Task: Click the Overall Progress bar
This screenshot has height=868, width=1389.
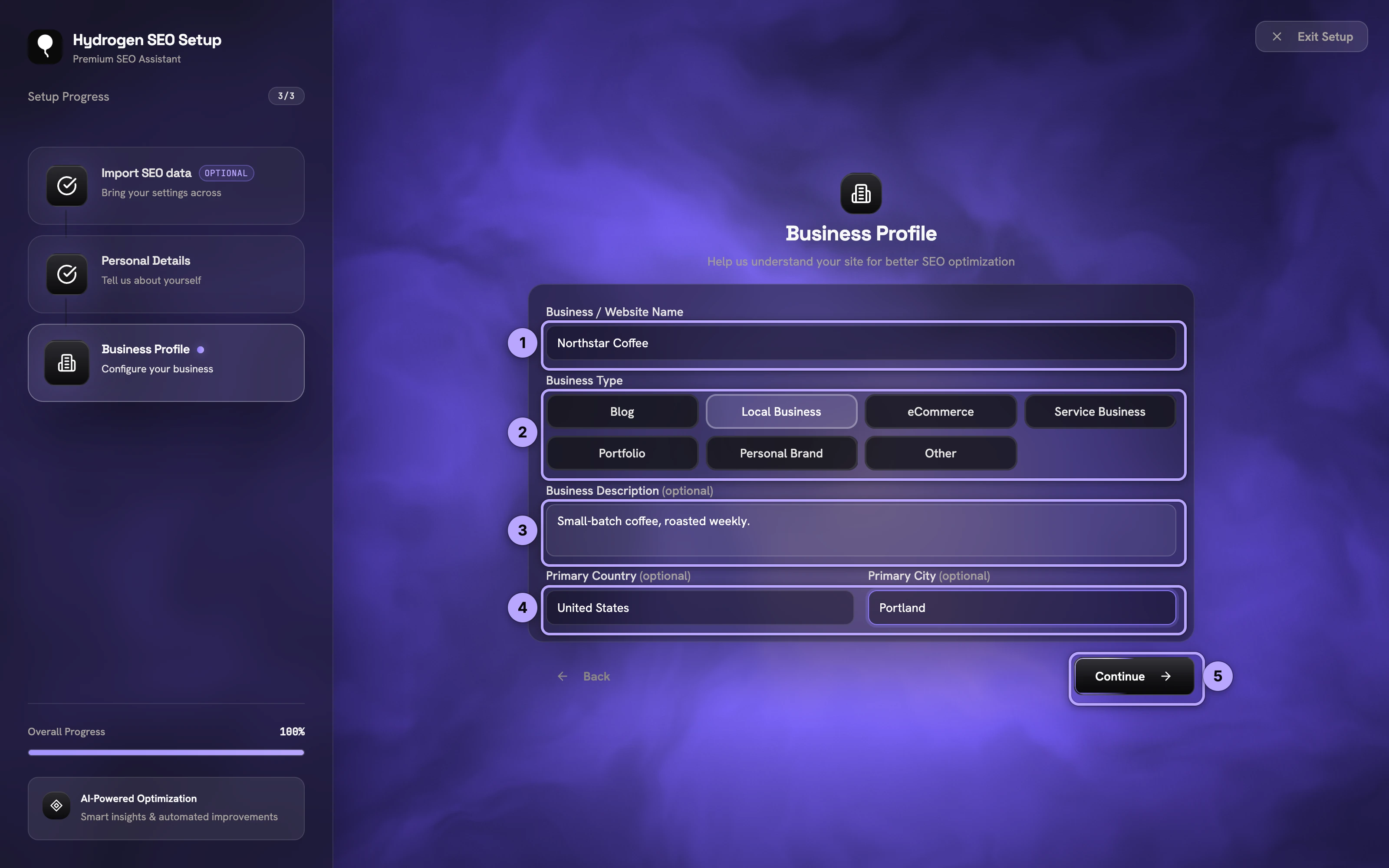Action: coord(166,752)
